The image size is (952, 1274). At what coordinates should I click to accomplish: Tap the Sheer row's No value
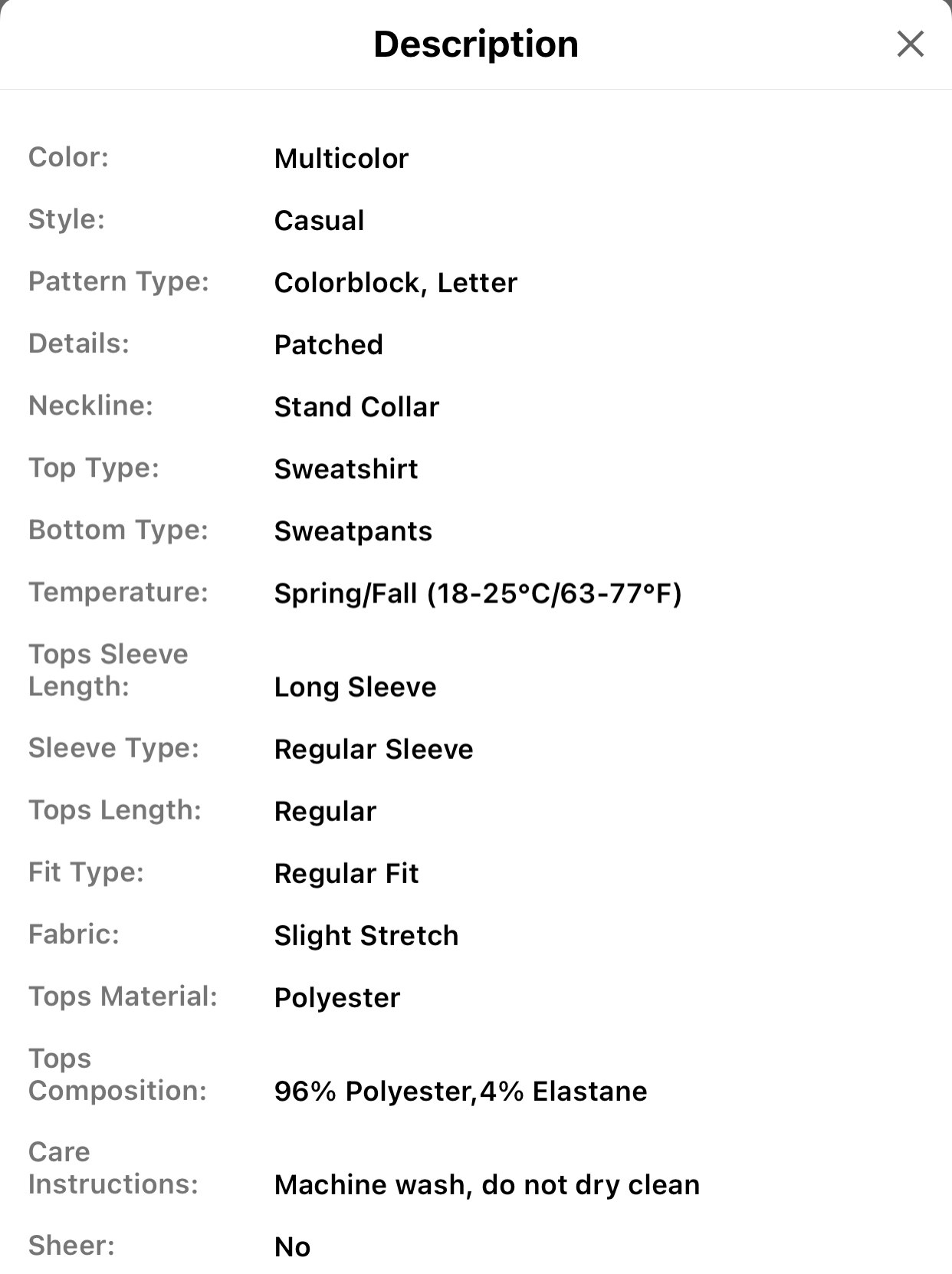pos(292,1247)
